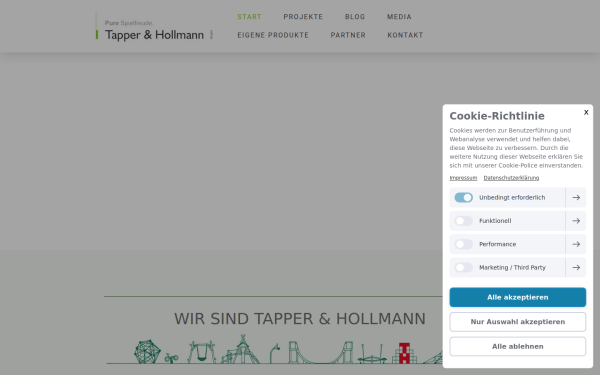Expand details arrow for Funktionell
Screen dimensions: 600x375
point(576,221)
